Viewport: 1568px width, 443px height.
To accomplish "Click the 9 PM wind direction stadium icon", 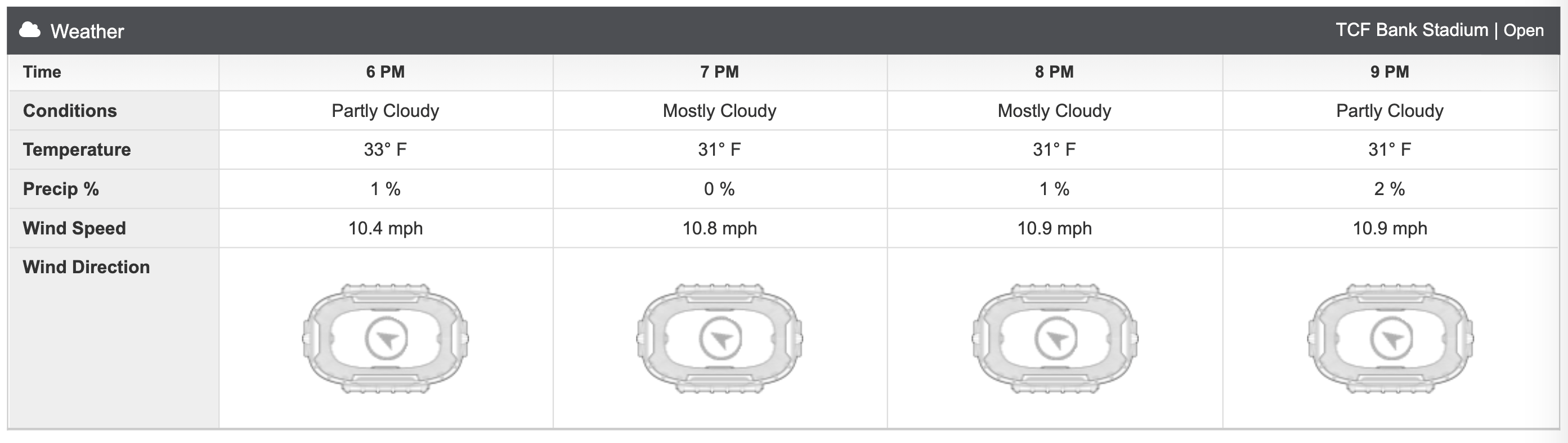I will 1390,338.
